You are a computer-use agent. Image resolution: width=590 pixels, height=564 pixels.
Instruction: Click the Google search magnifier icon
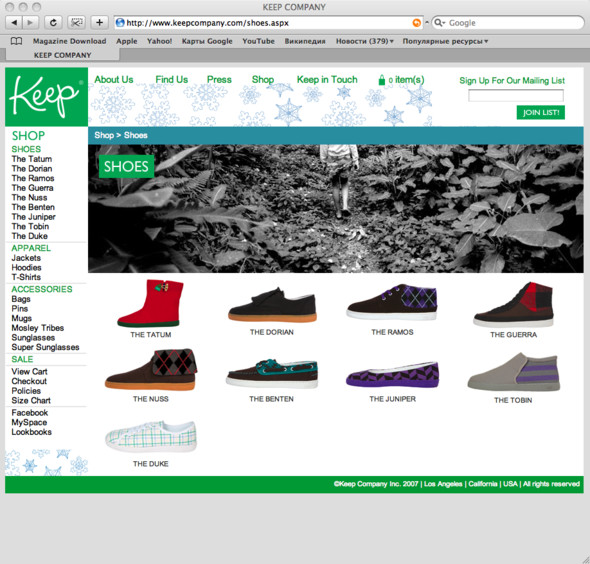439,23
